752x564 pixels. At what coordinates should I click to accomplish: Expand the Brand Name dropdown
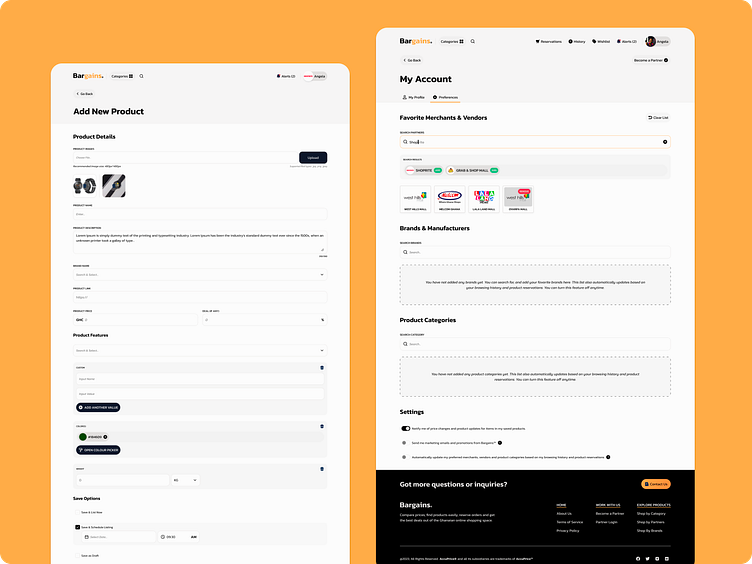(200, 275)
